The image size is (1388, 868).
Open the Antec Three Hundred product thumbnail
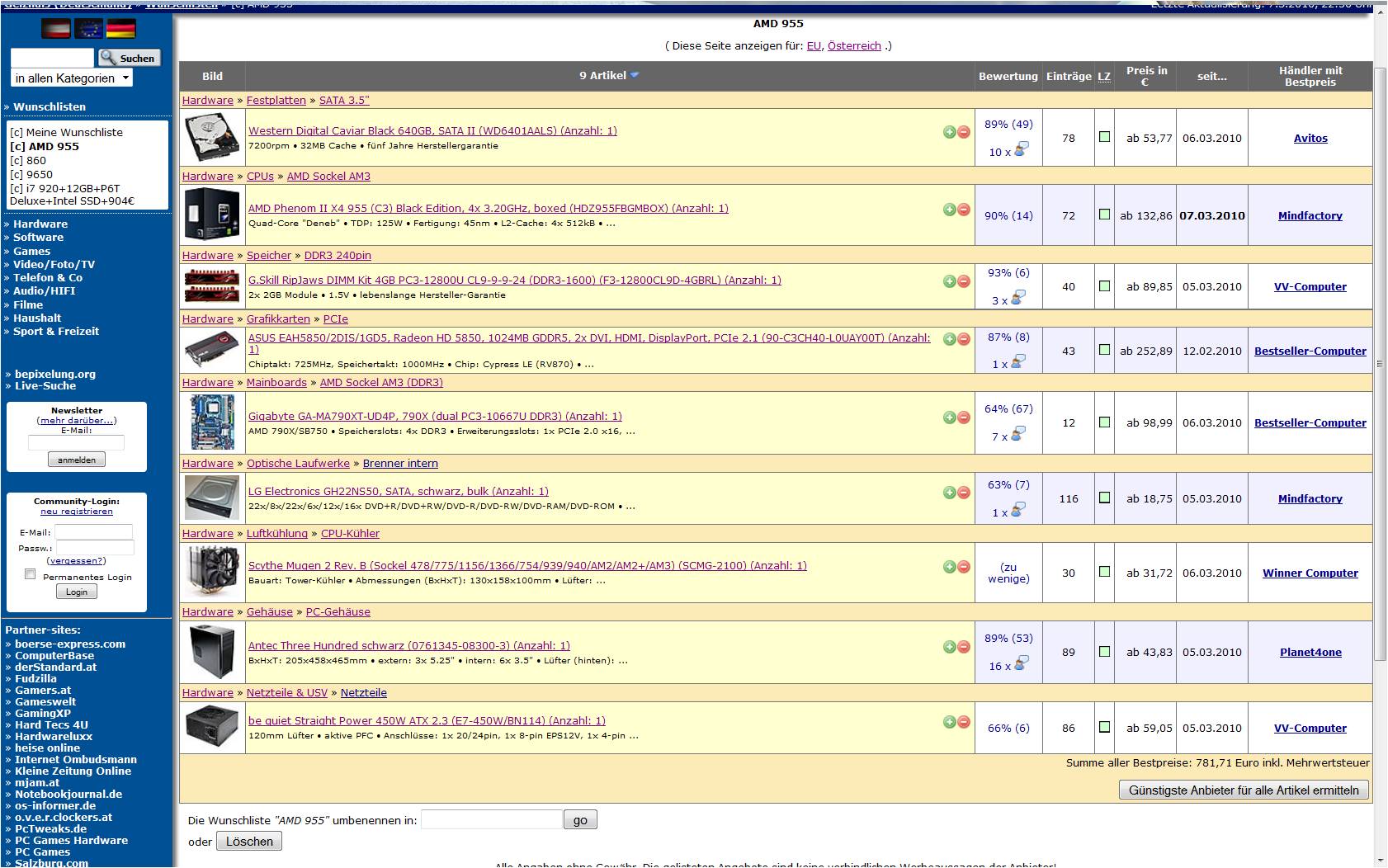(x=212, y=652)
